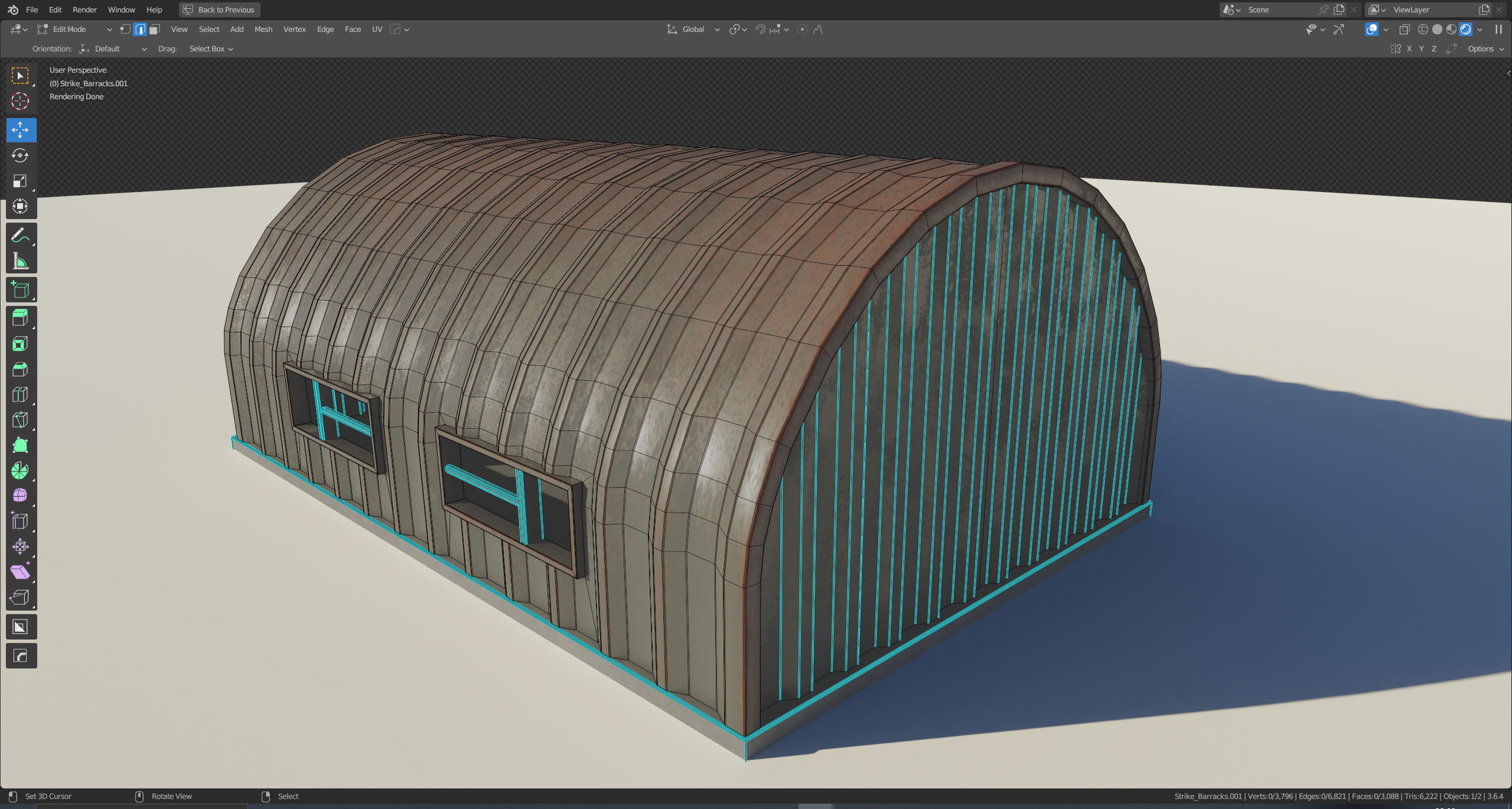Expand the Options popover
1512x809 pixels.
click(1485, 49)
